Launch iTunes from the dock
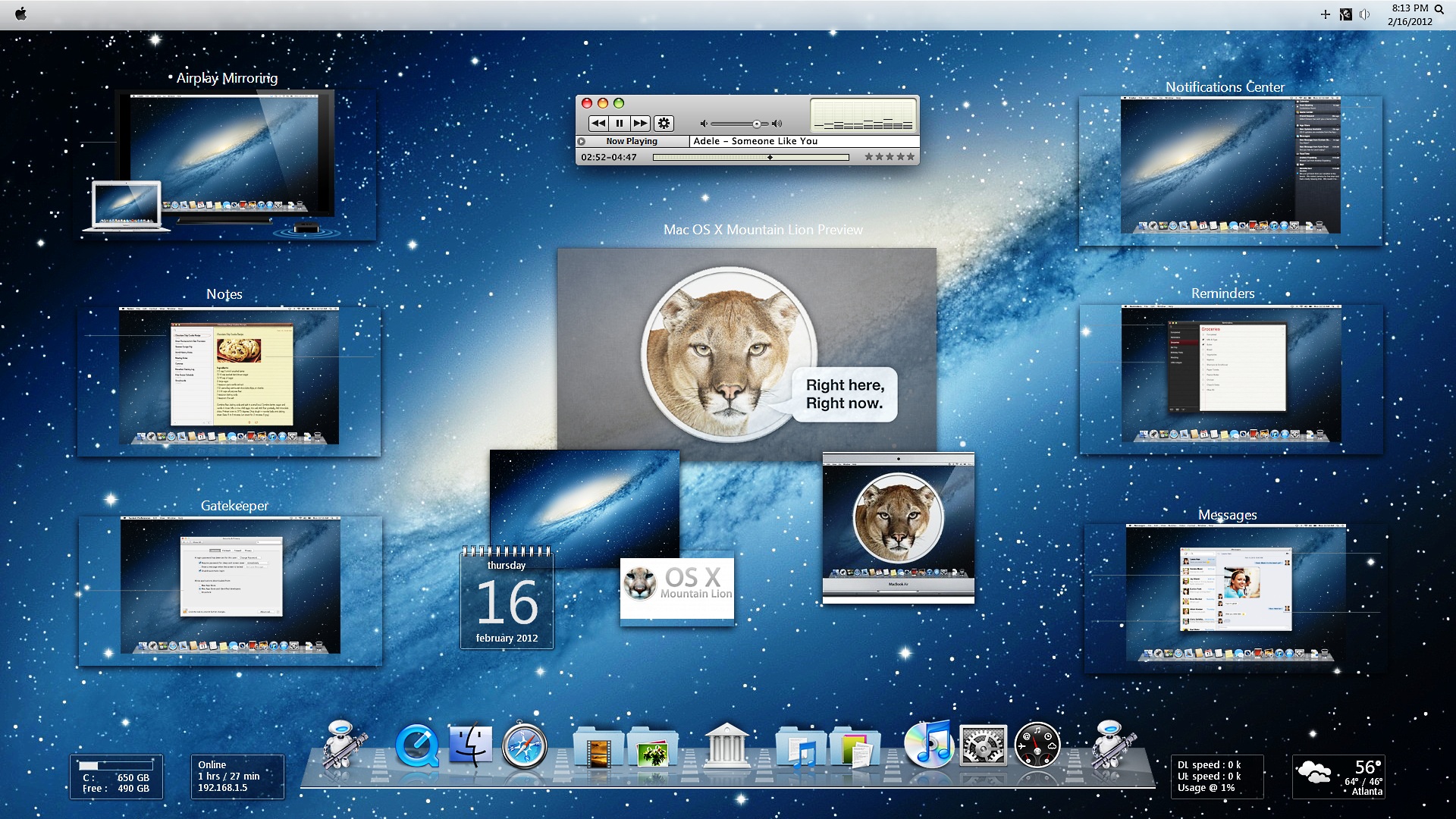 point(928,745)
